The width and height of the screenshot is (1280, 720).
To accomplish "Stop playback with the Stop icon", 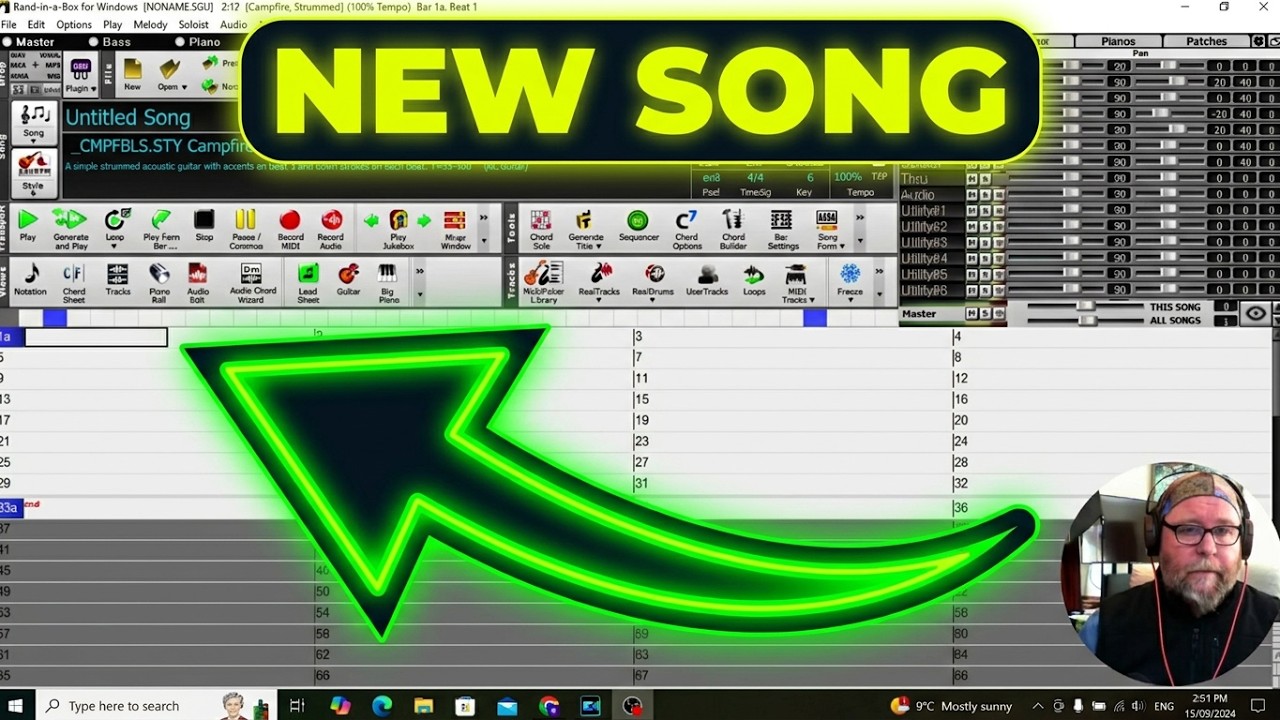I will tap(204, 227).
